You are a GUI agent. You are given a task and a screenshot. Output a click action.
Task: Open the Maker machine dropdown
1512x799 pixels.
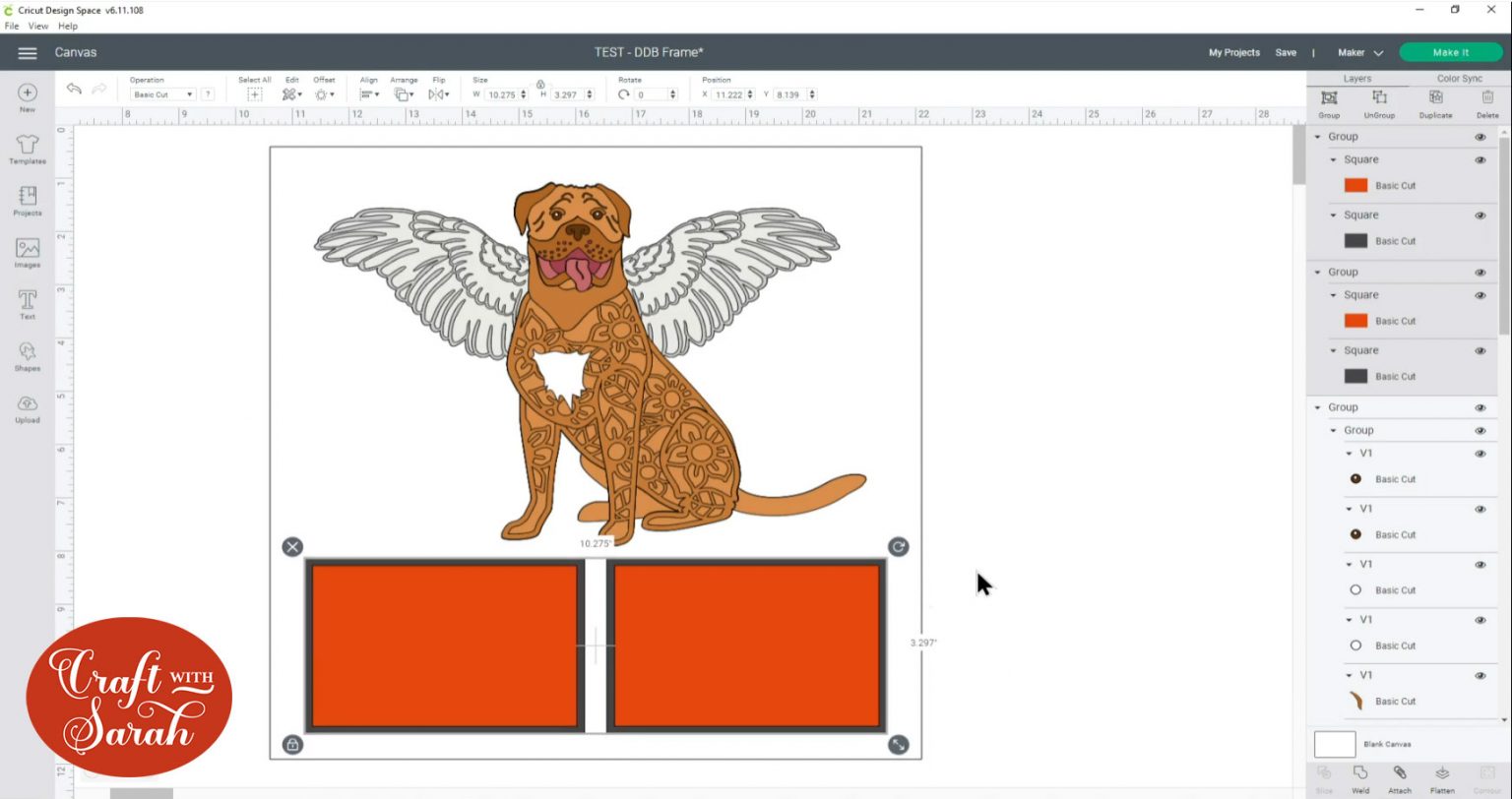point(1360,53)
